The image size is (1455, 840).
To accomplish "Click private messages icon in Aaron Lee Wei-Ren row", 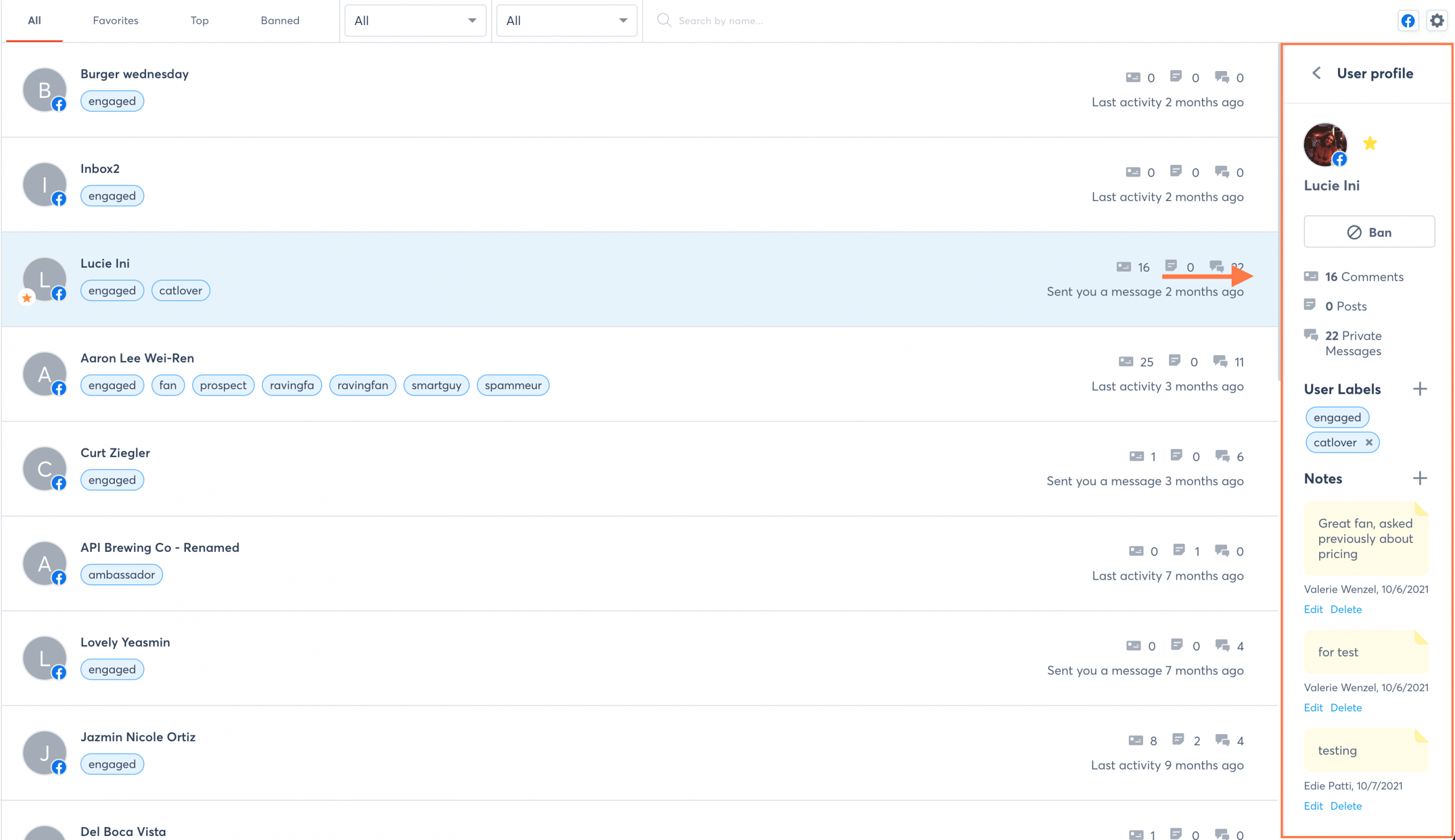I will 1220,361.
